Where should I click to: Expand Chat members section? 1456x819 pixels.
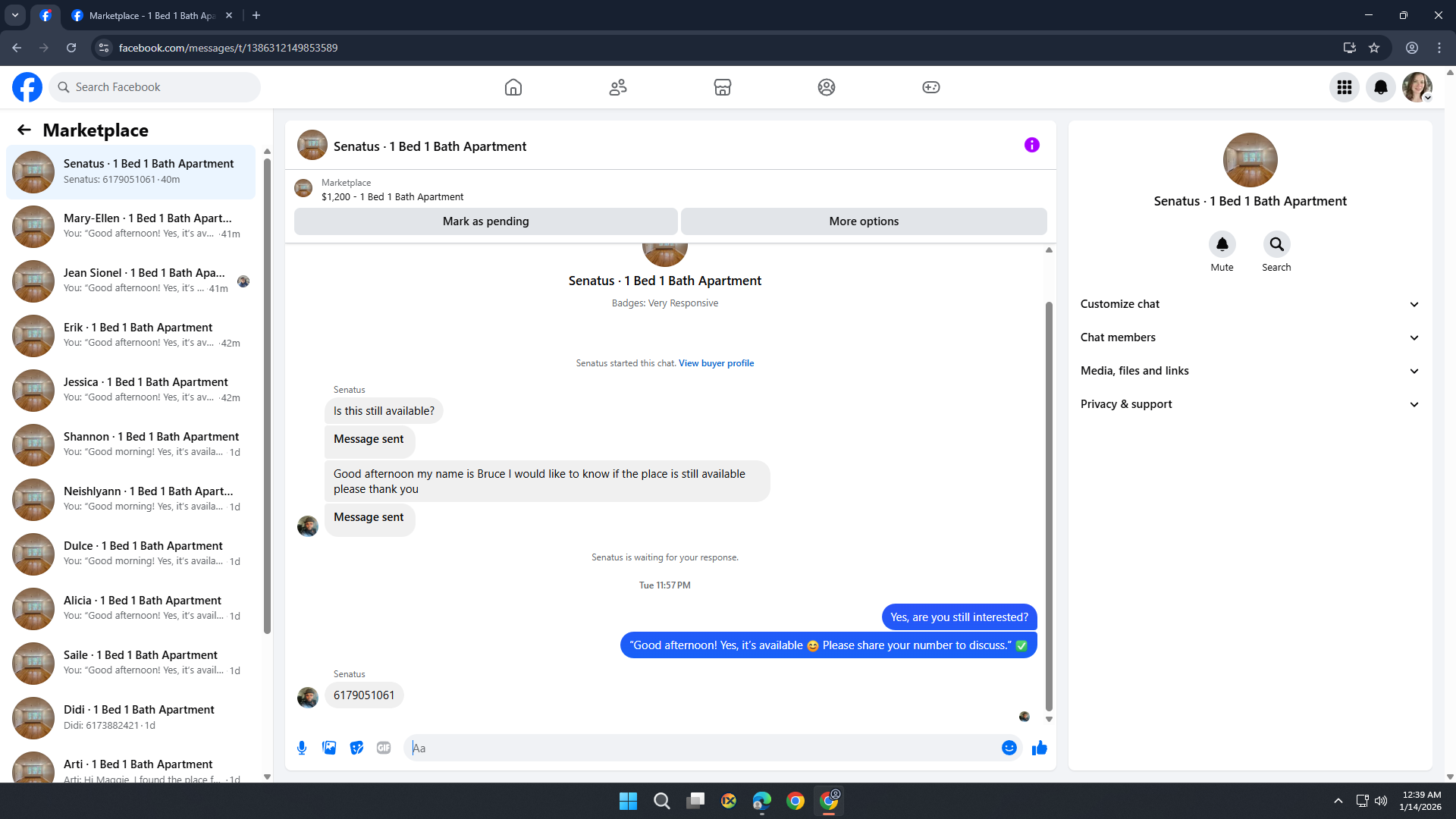point(1249,337)
